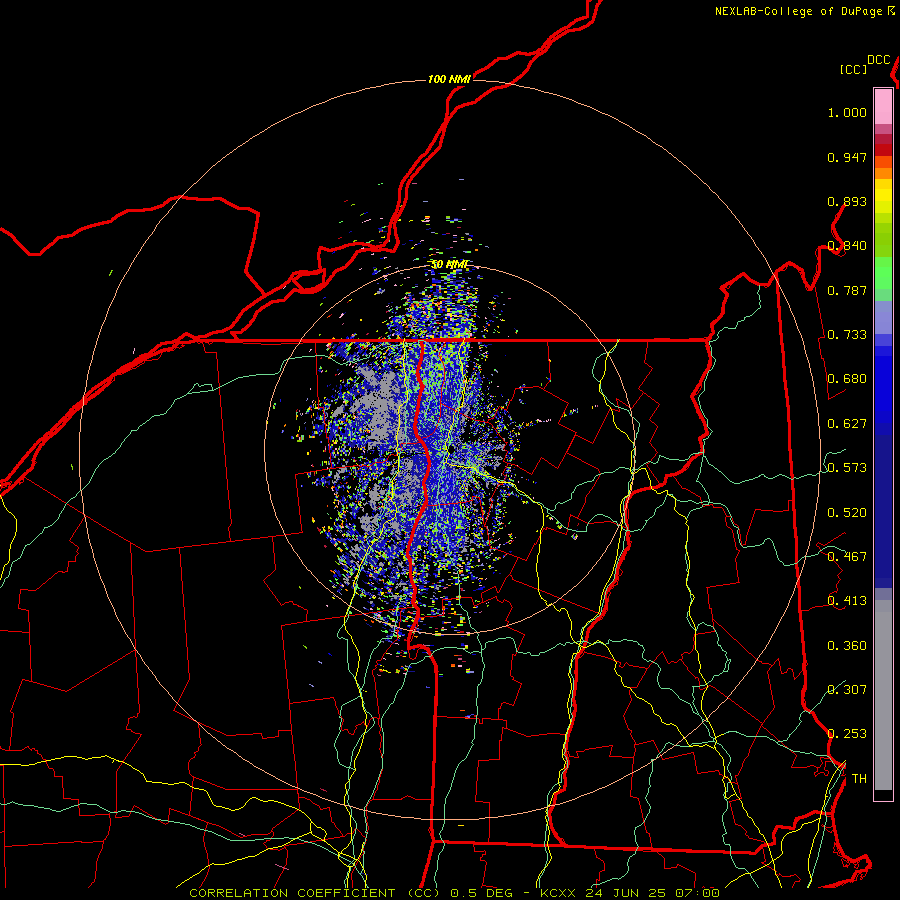Click the pink segment of the color bar
This screenshot has width=900, height=900.
[x=883, y=107]
